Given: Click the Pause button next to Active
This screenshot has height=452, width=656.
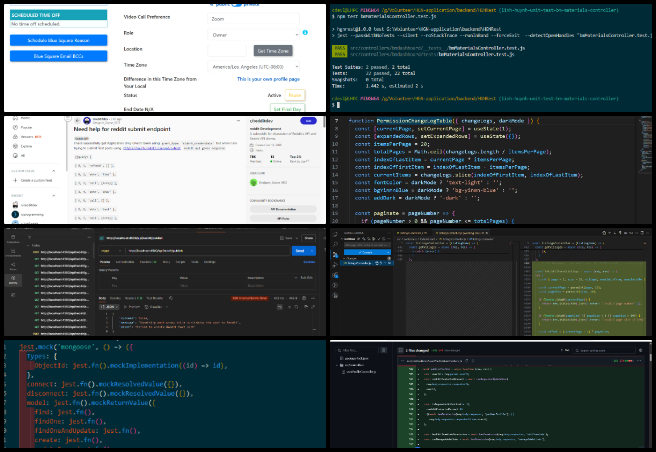Looking at the screenshot, I should point(295,95).
